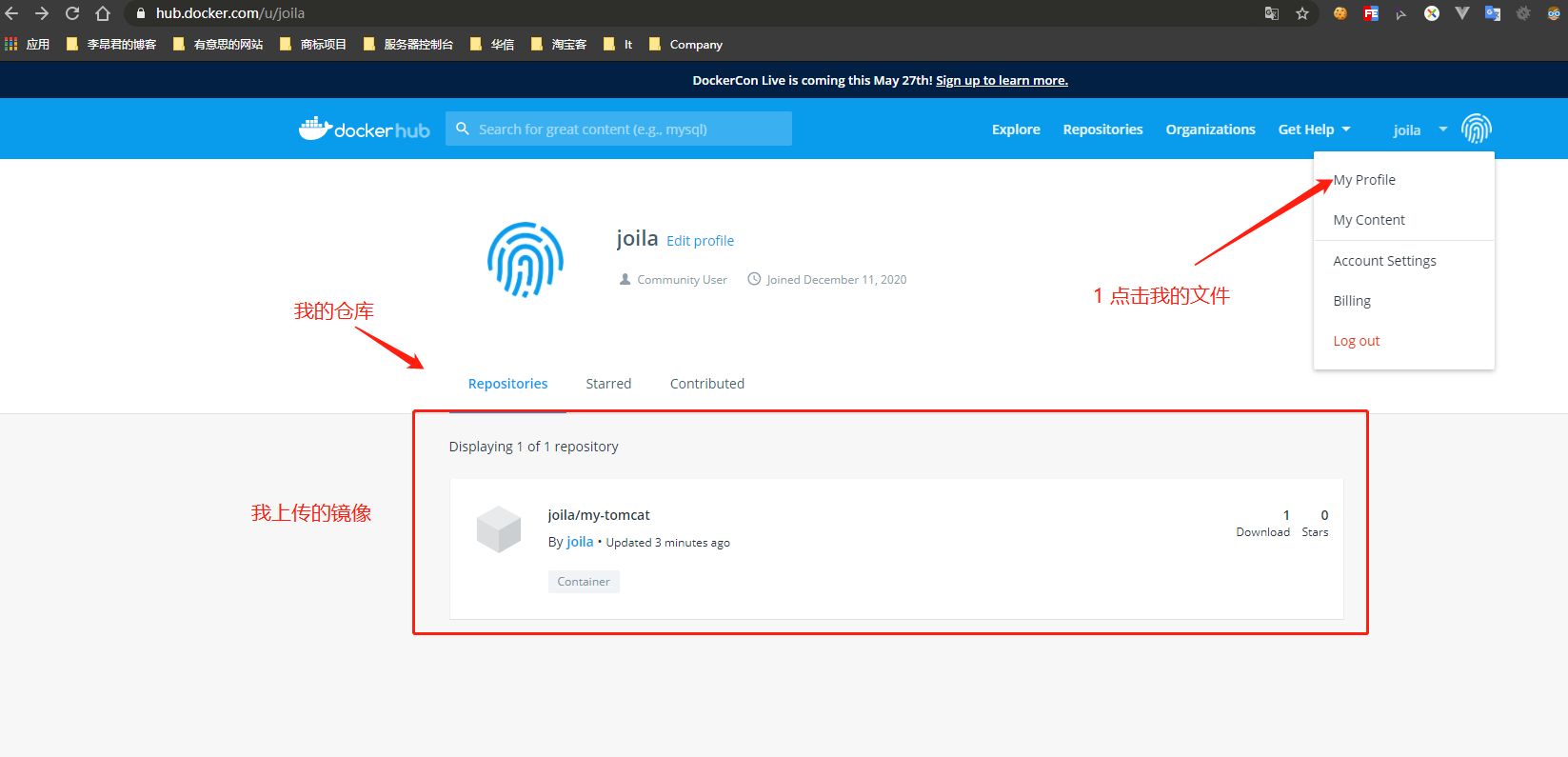Open the joila/my-tomcat repository
1568x757 pixels.
(x=599, y=515)
